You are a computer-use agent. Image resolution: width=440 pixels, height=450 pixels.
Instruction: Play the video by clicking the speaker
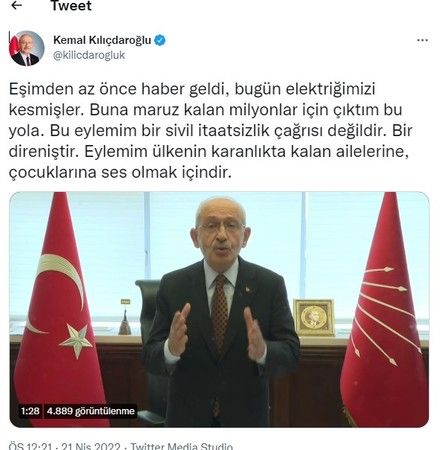coord(219,310)
